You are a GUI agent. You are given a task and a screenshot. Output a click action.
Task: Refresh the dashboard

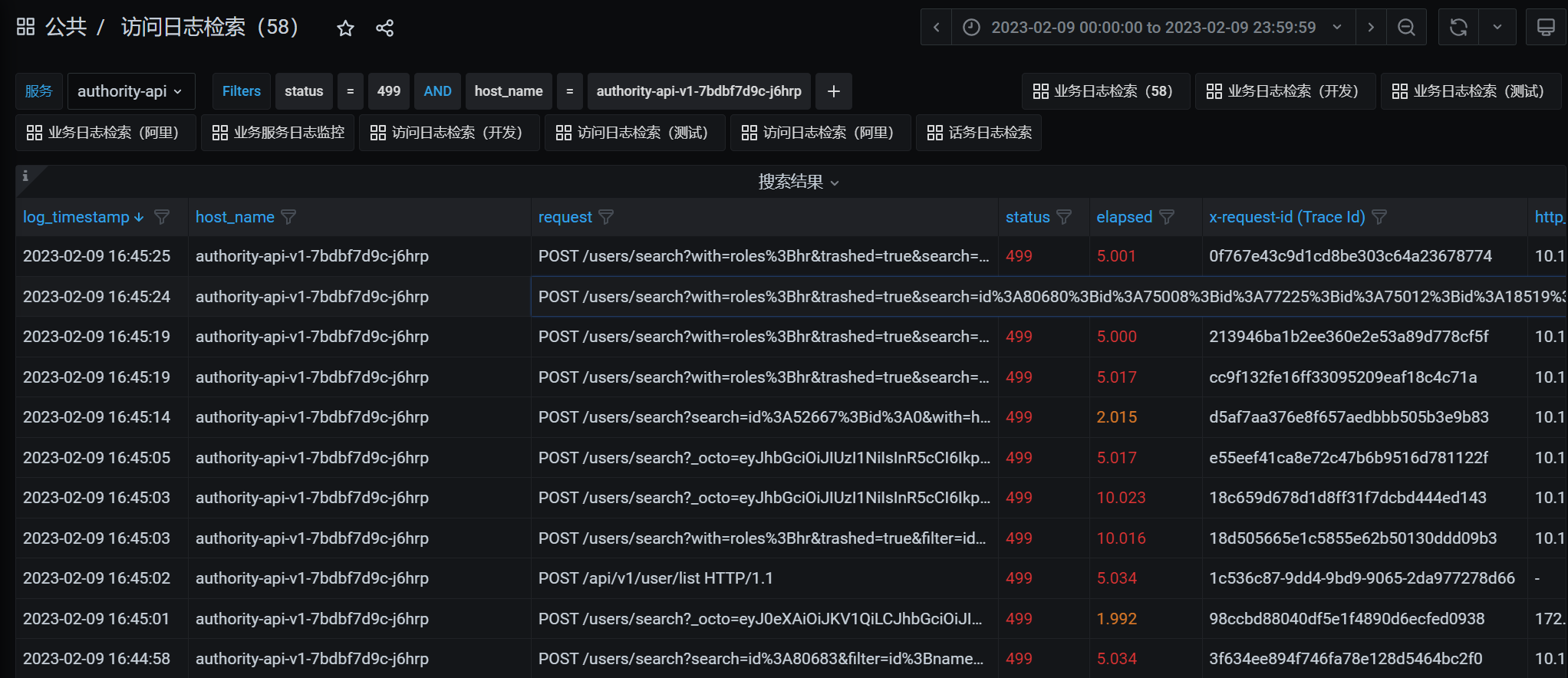click(1458, 28)
